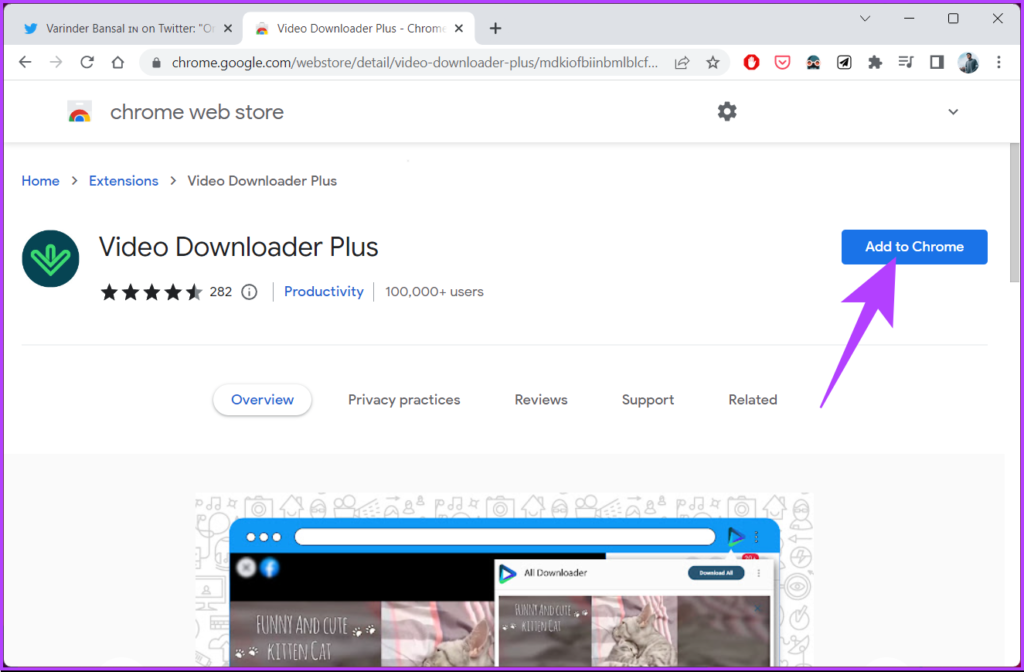The width and height of the screenshot is (1024, 672).
Task: Open the Privacy practices tab
Action: pos(404,400)
